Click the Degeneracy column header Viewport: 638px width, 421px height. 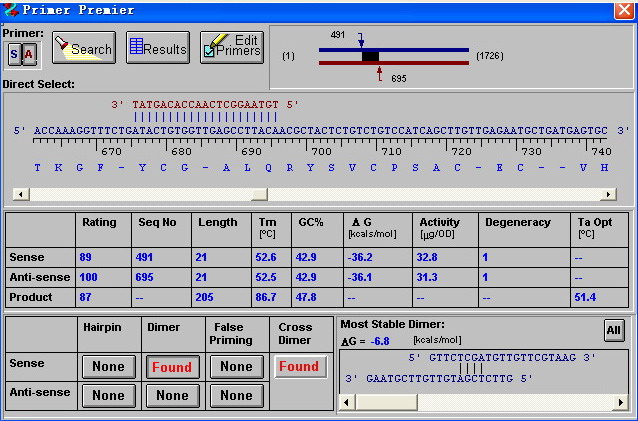pos(518,222)
